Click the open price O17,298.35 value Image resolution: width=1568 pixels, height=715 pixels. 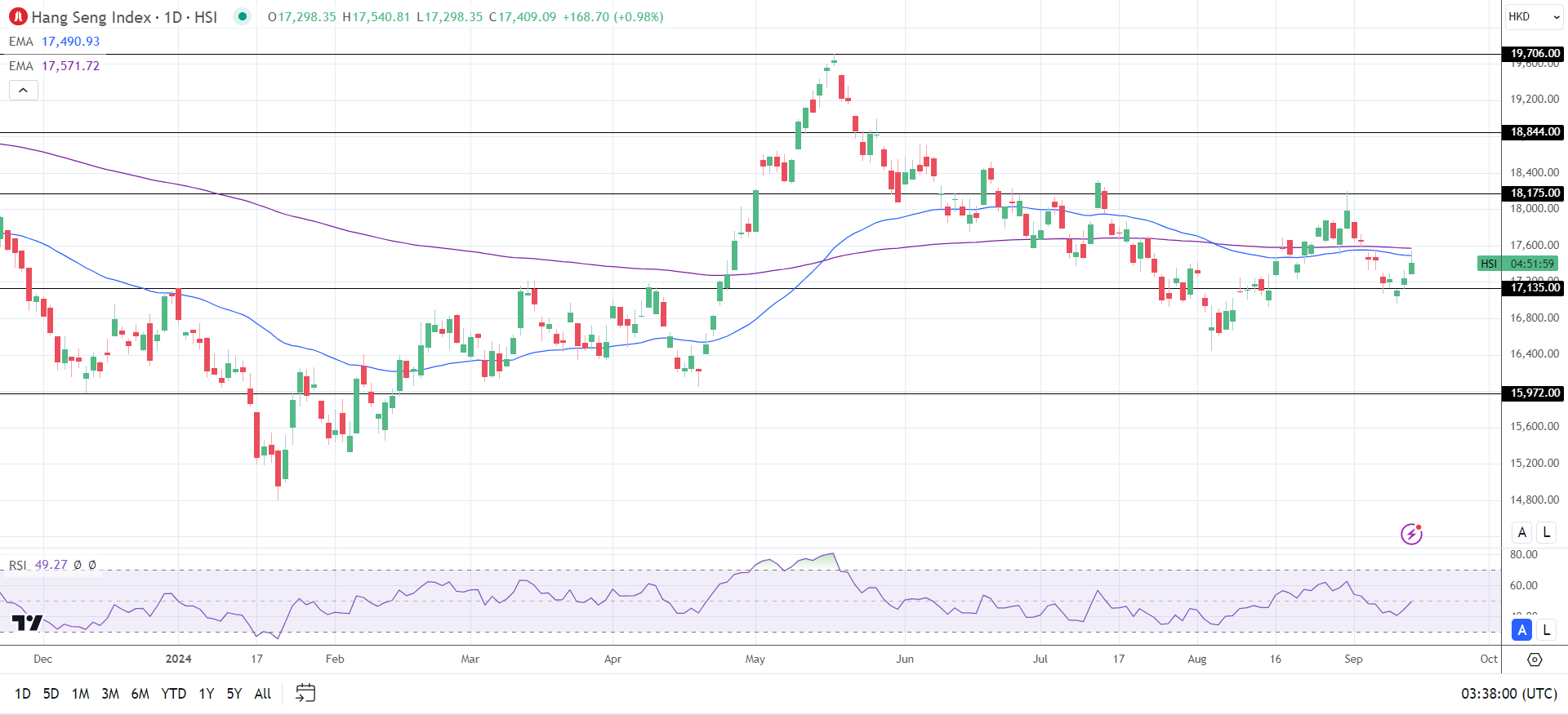(x=301, y=17)
